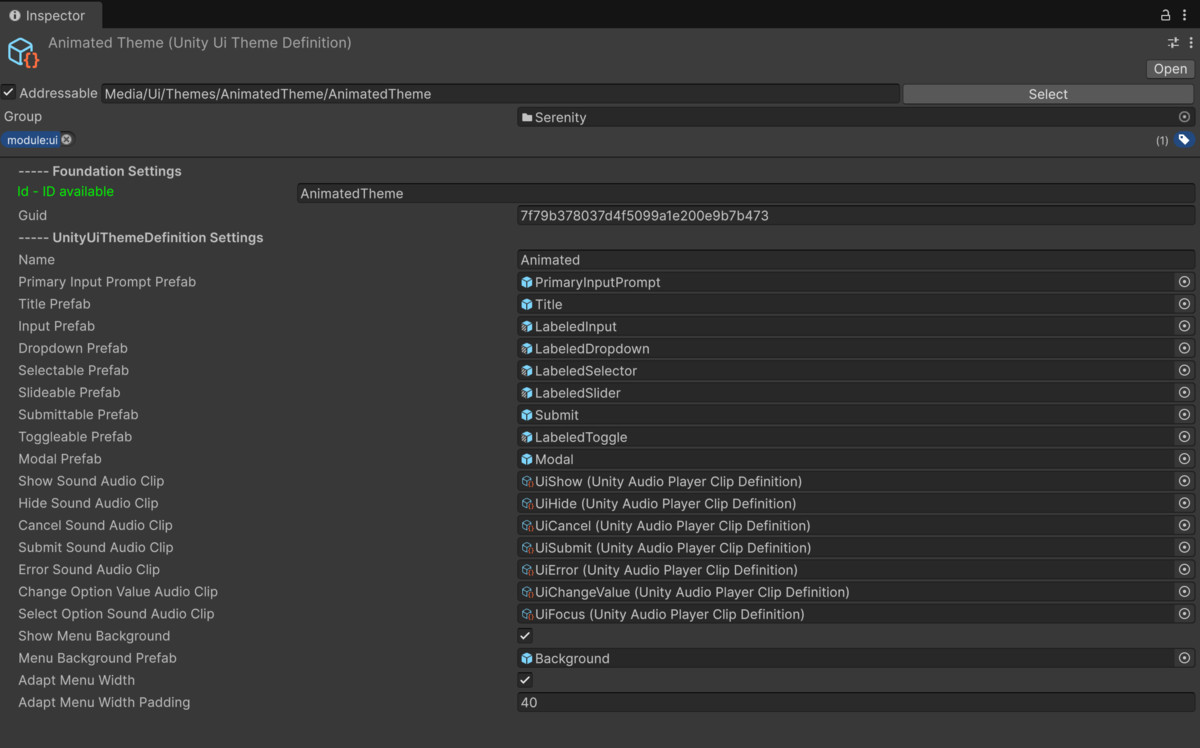The width and height of the screenshot is (1200, 748).
Task: Open object picker for UiShow clip
Action: pyautogui.click(x=1185, y=481)
